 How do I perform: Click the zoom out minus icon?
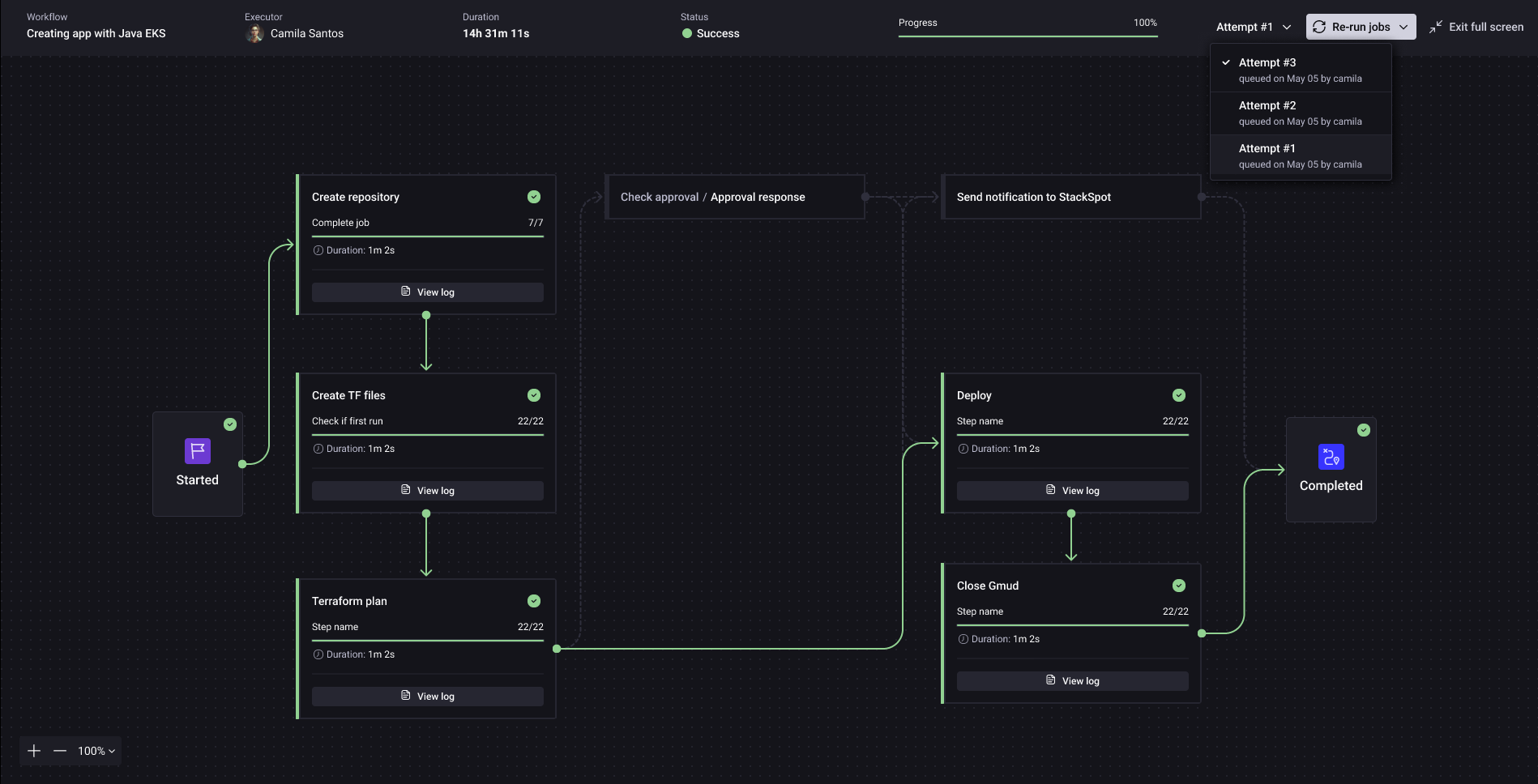click(61, 751)
